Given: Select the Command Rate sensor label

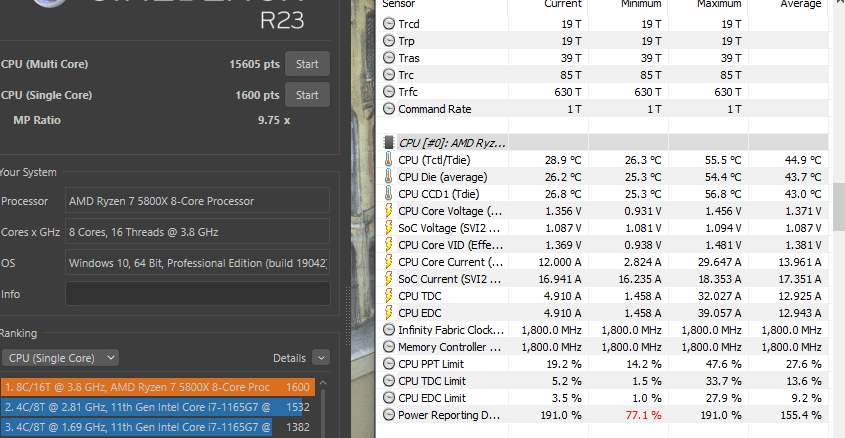Looking at the screenshot, I should tap(435, 109).
